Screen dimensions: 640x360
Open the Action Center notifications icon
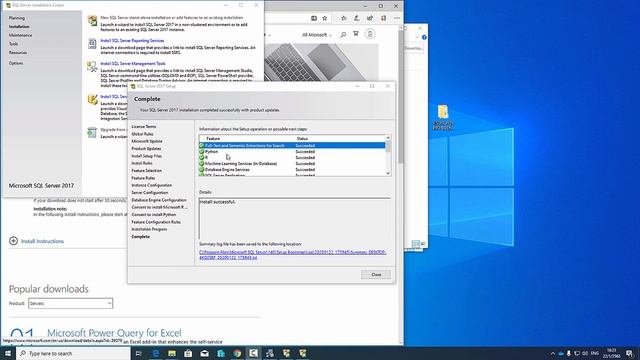coord(629,353)
